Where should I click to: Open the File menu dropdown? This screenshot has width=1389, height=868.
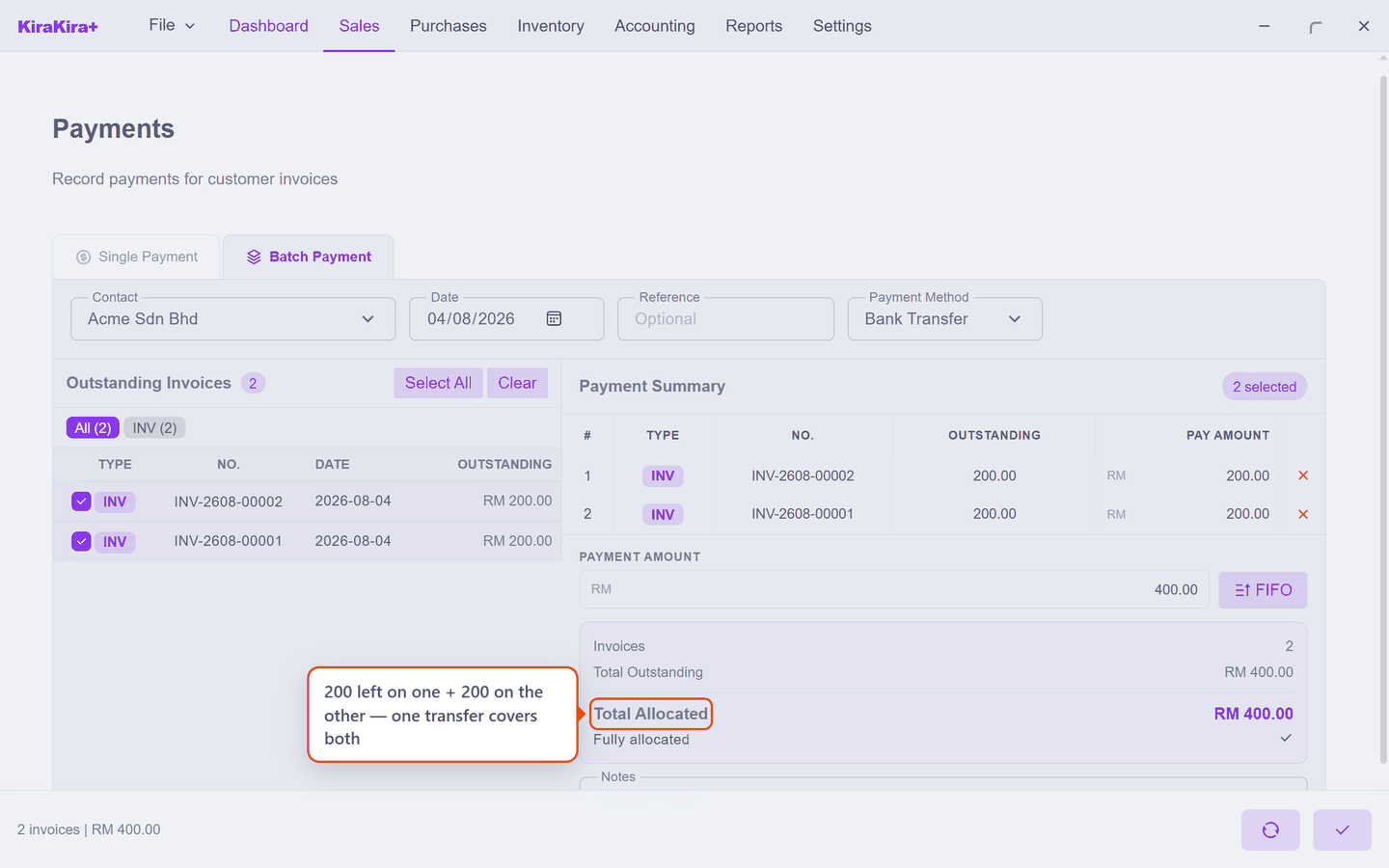tap(172, 26)
